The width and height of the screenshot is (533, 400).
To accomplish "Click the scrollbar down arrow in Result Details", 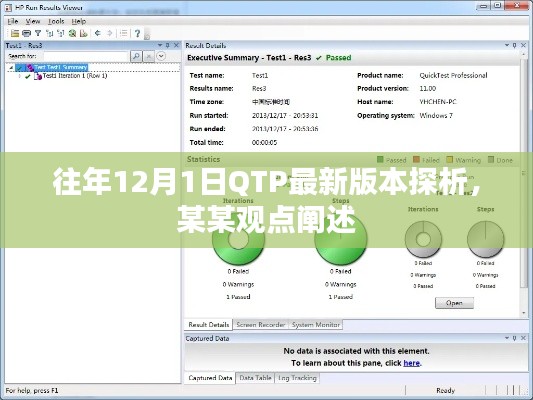I will point(524,313).
